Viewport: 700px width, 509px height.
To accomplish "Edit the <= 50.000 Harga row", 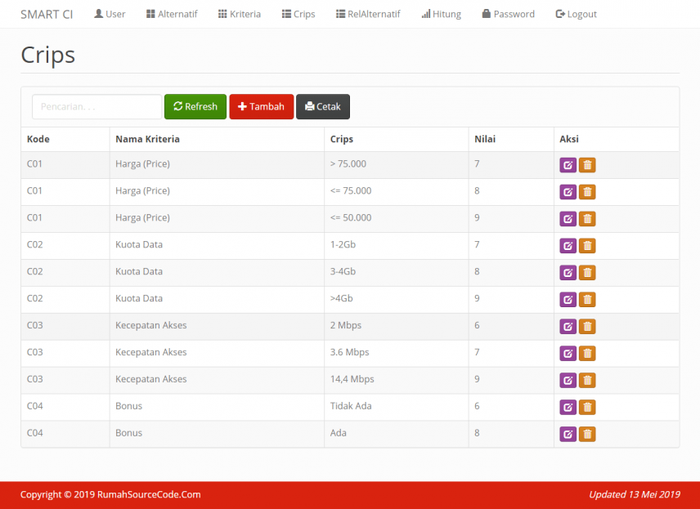I will 568,218.
